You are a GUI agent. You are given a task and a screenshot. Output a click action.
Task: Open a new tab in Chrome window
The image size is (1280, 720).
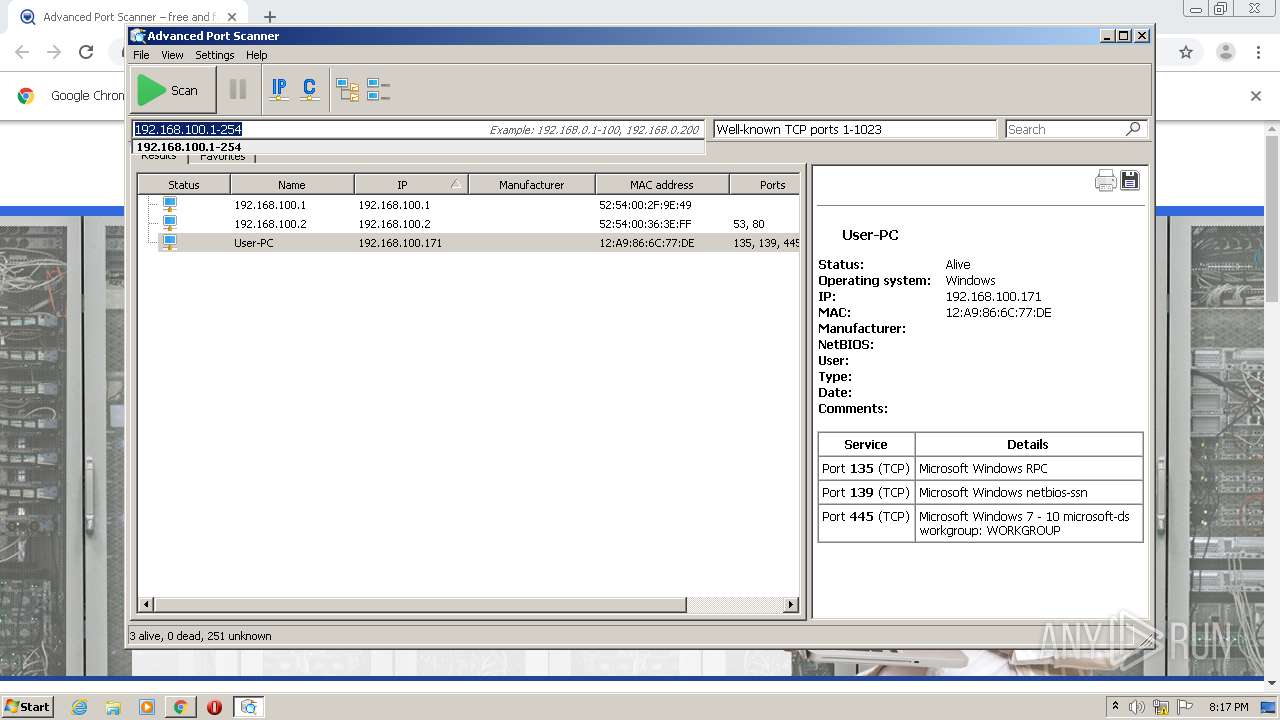pos(269,17)
